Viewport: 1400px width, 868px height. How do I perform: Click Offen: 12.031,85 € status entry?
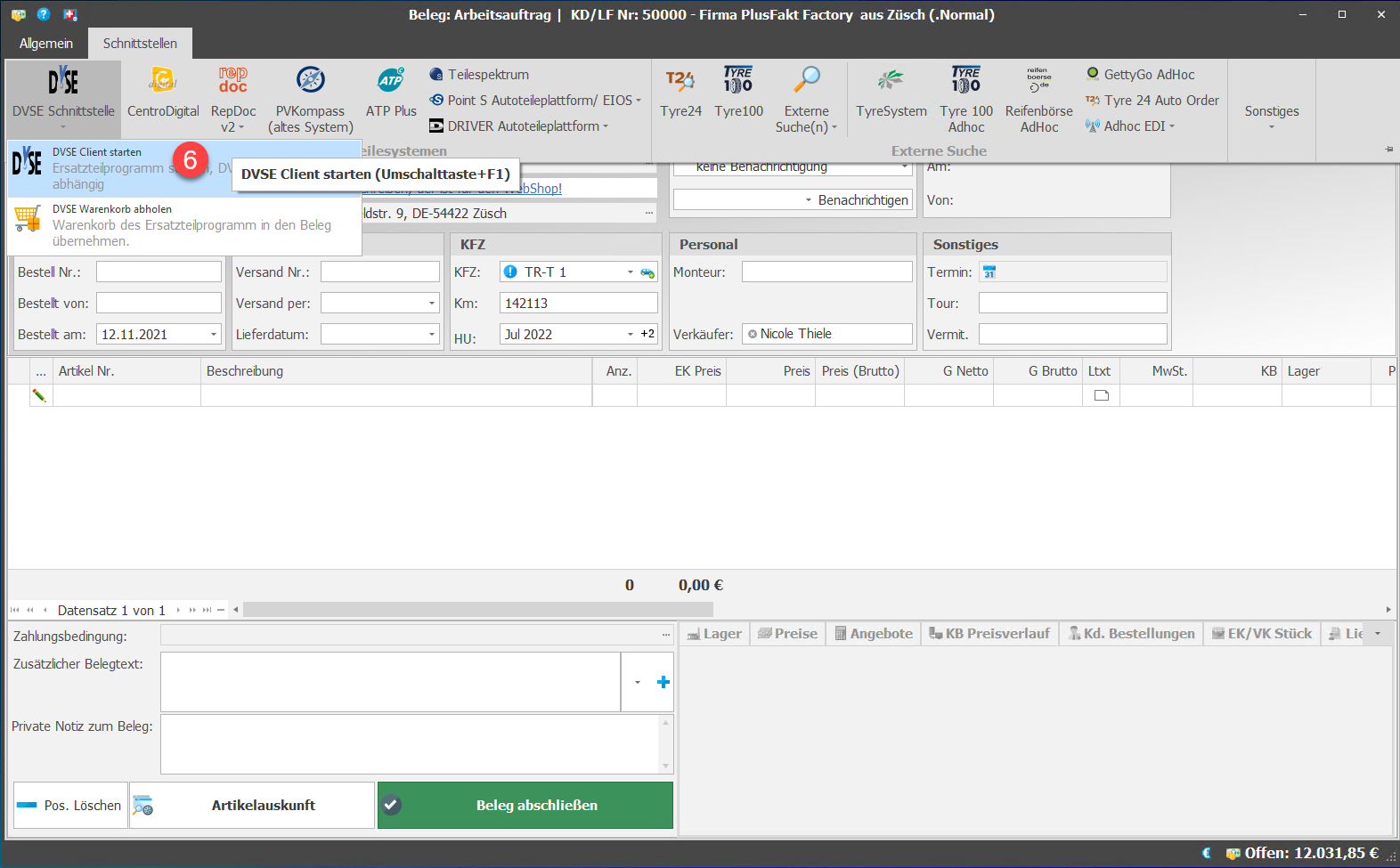coord(1302,853)
